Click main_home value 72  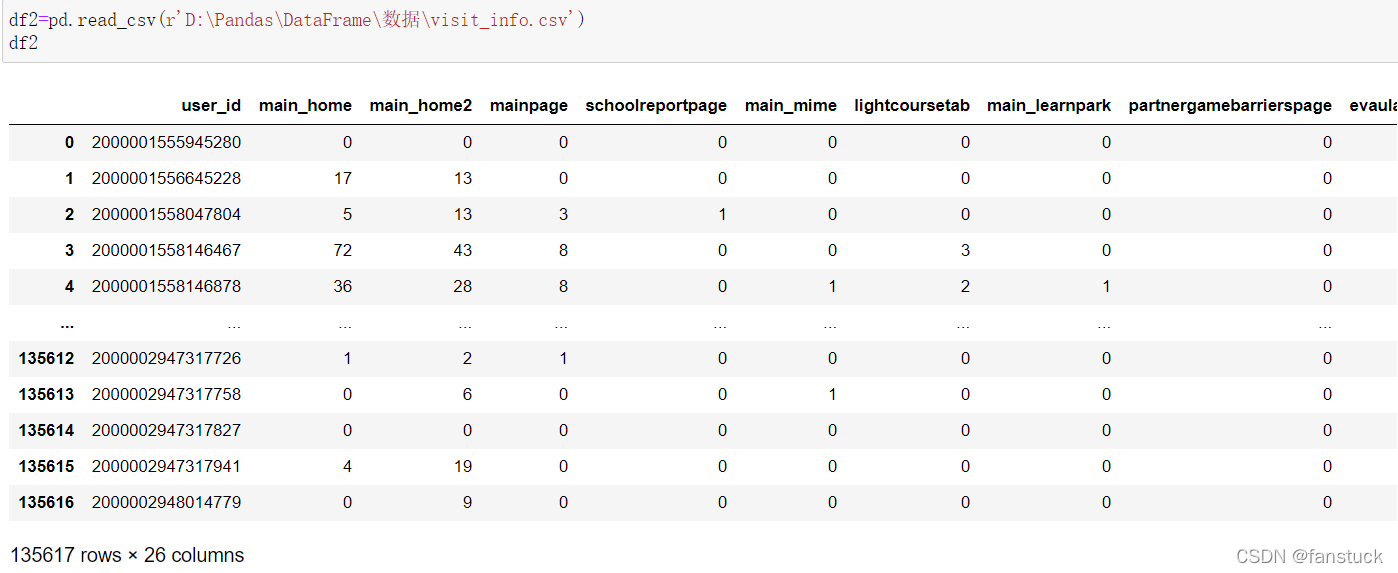click(x=342, y=250)
